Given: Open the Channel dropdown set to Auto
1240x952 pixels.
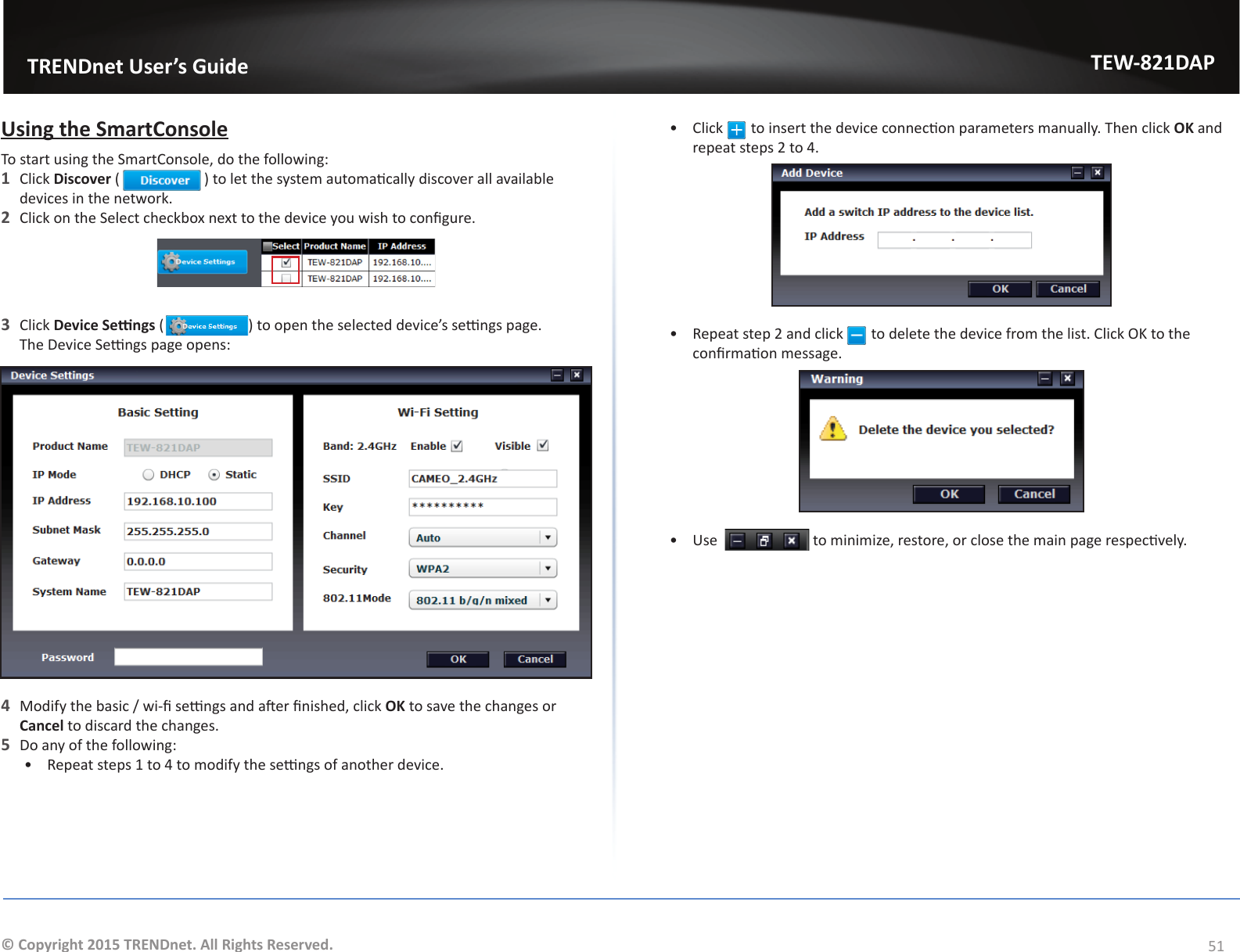Looking at the screenshot, I should pyautogui.click(x=483, y=537).
